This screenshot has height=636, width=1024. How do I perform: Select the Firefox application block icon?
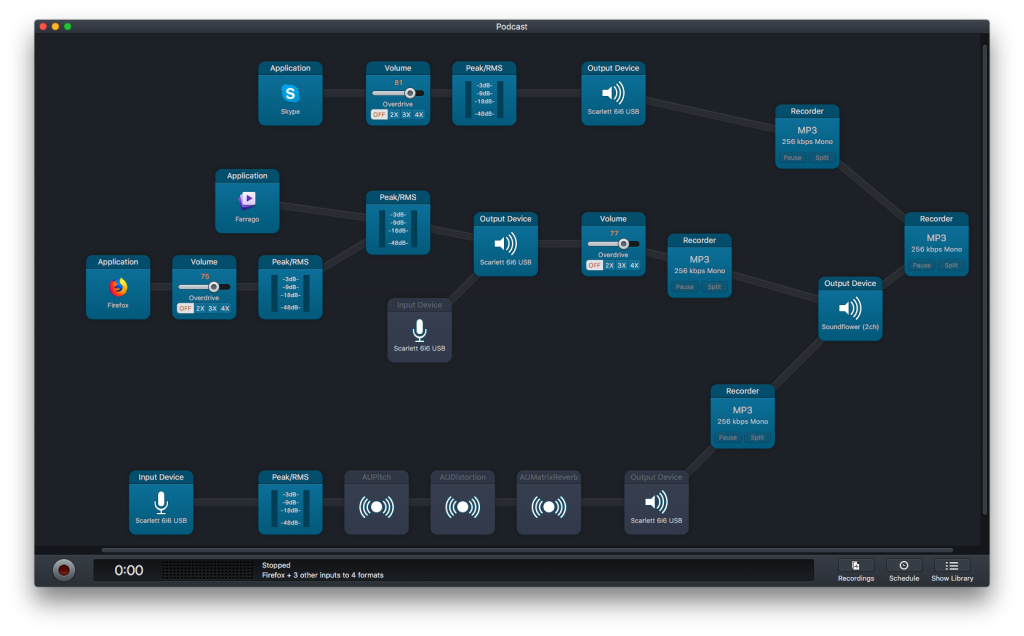click(118, 287)
